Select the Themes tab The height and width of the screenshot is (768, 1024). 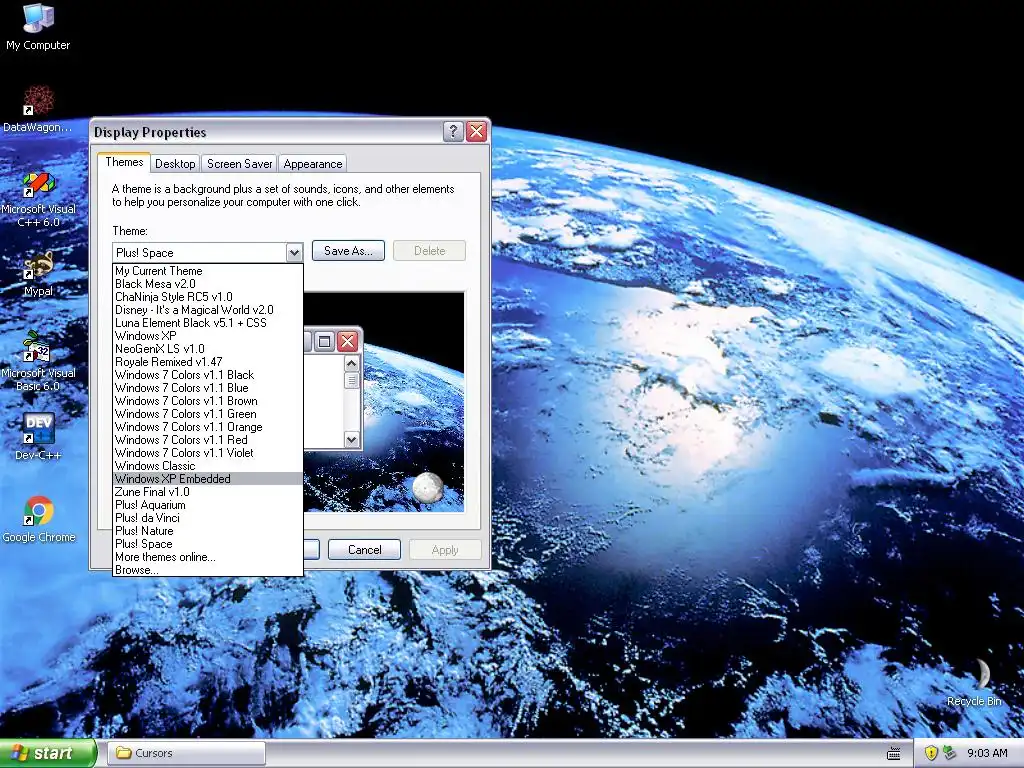124,162
